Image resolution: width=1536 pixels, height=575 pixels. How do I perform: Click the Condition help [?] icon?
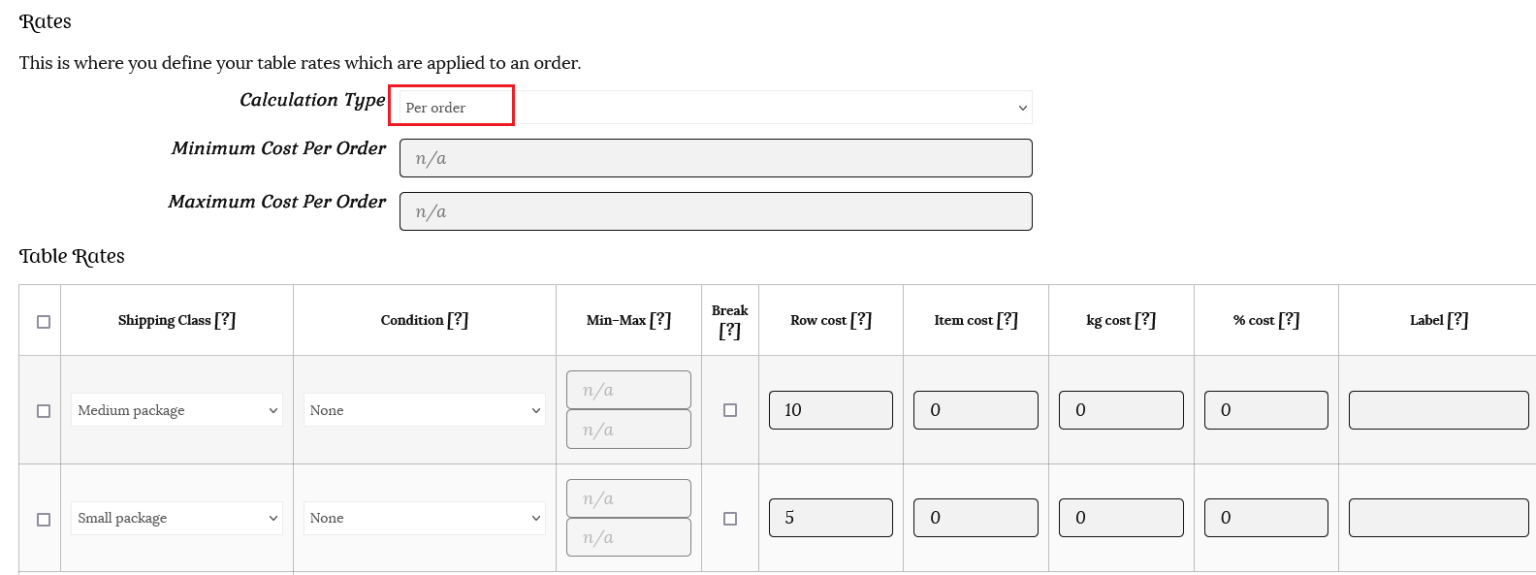(457, 321)
